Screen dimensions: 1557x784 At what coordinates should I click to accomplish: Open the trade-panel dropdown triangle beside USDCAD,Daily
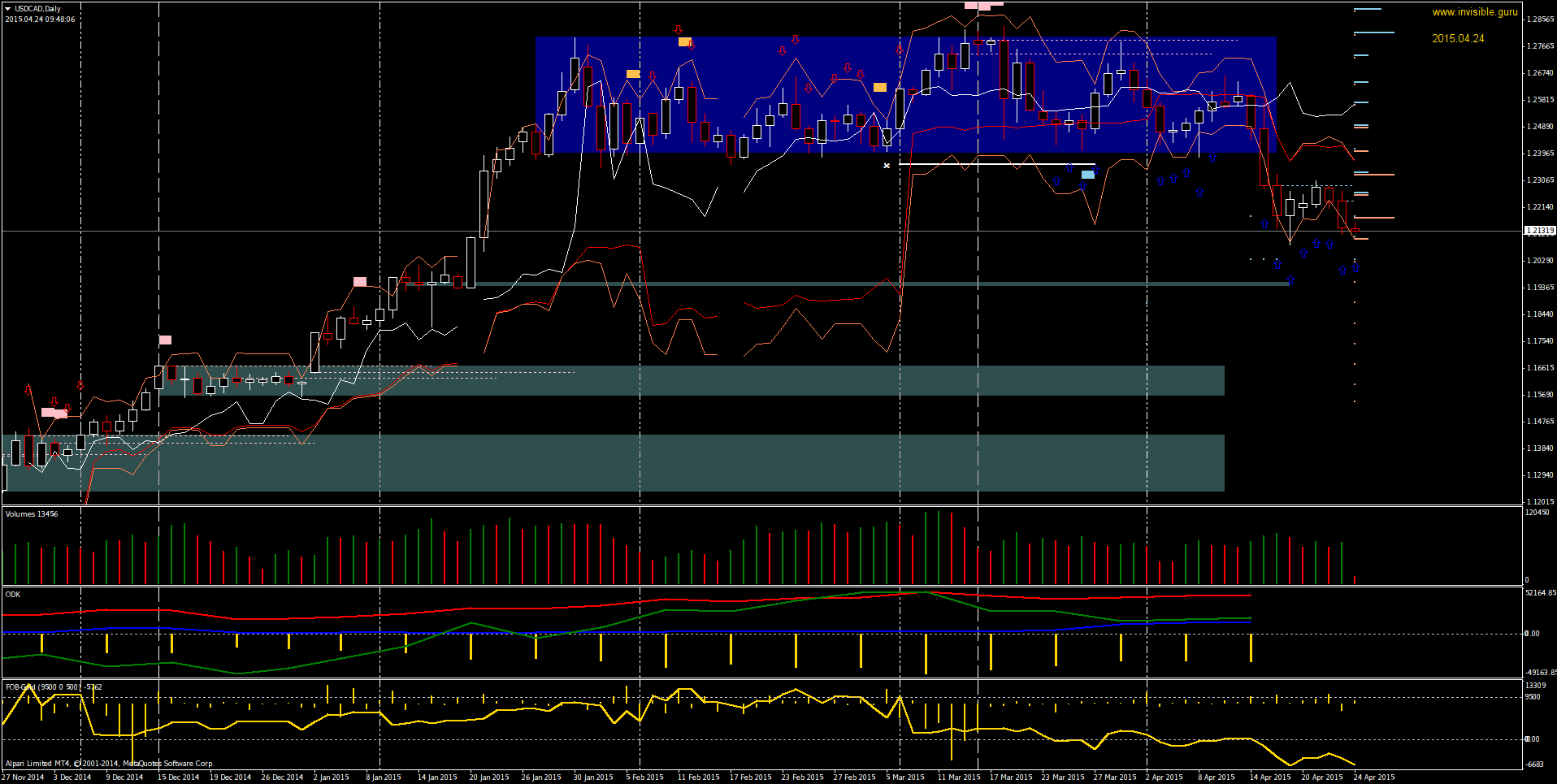(7, 9)
